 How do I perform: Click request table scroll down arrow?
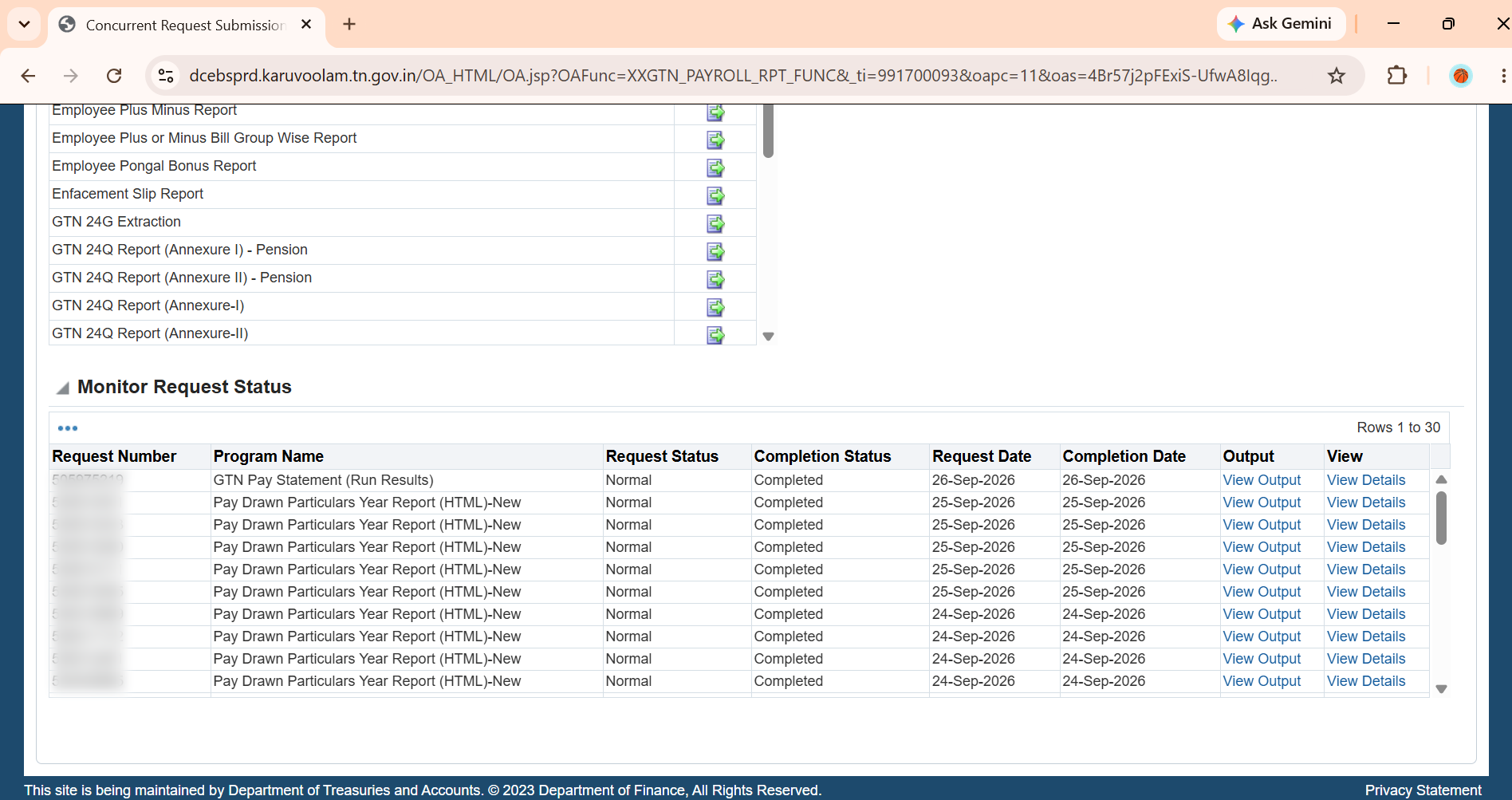point(1441,689)
